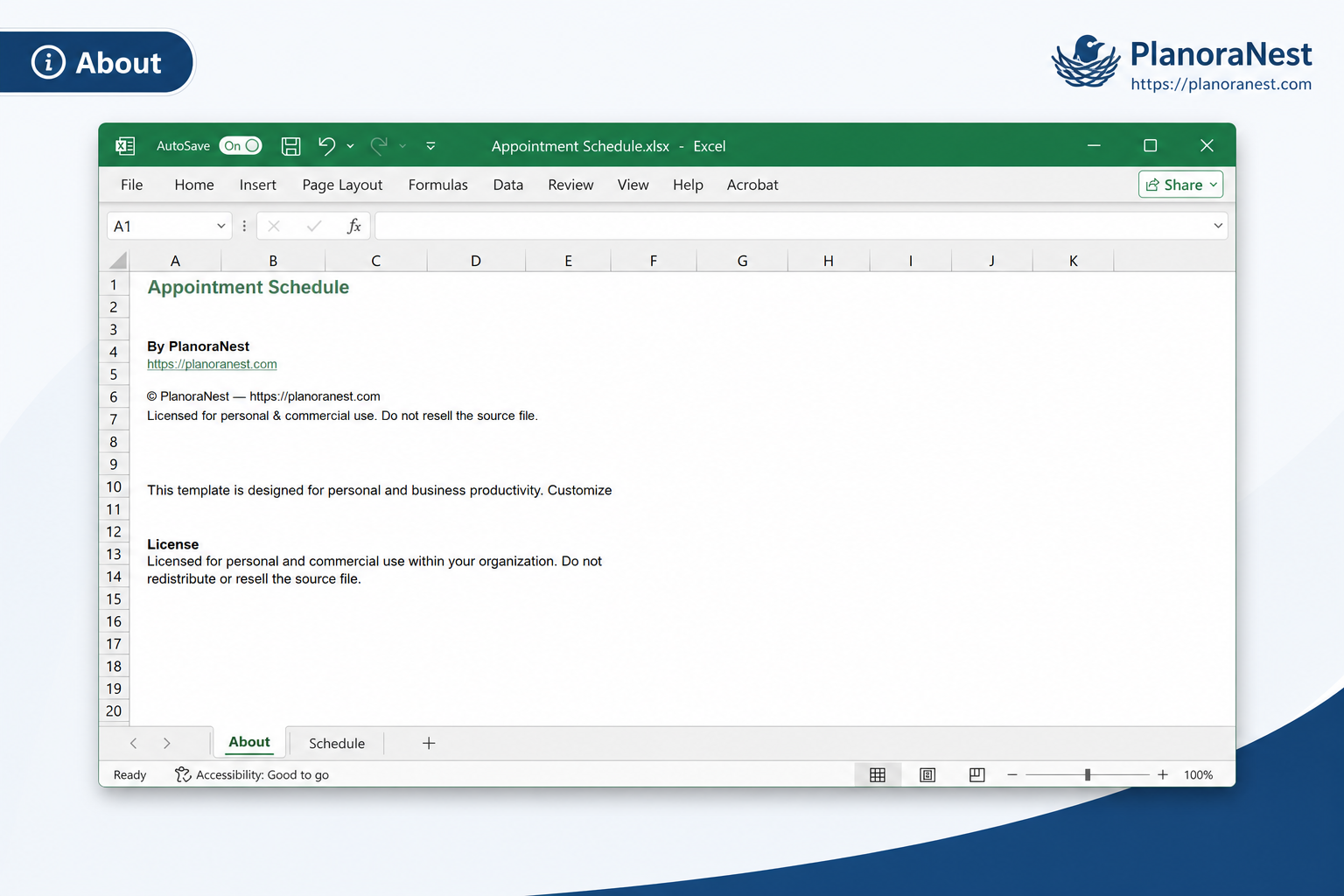1344x896 pixels.
Task: Click the Share button
Action: [1180, 185]
